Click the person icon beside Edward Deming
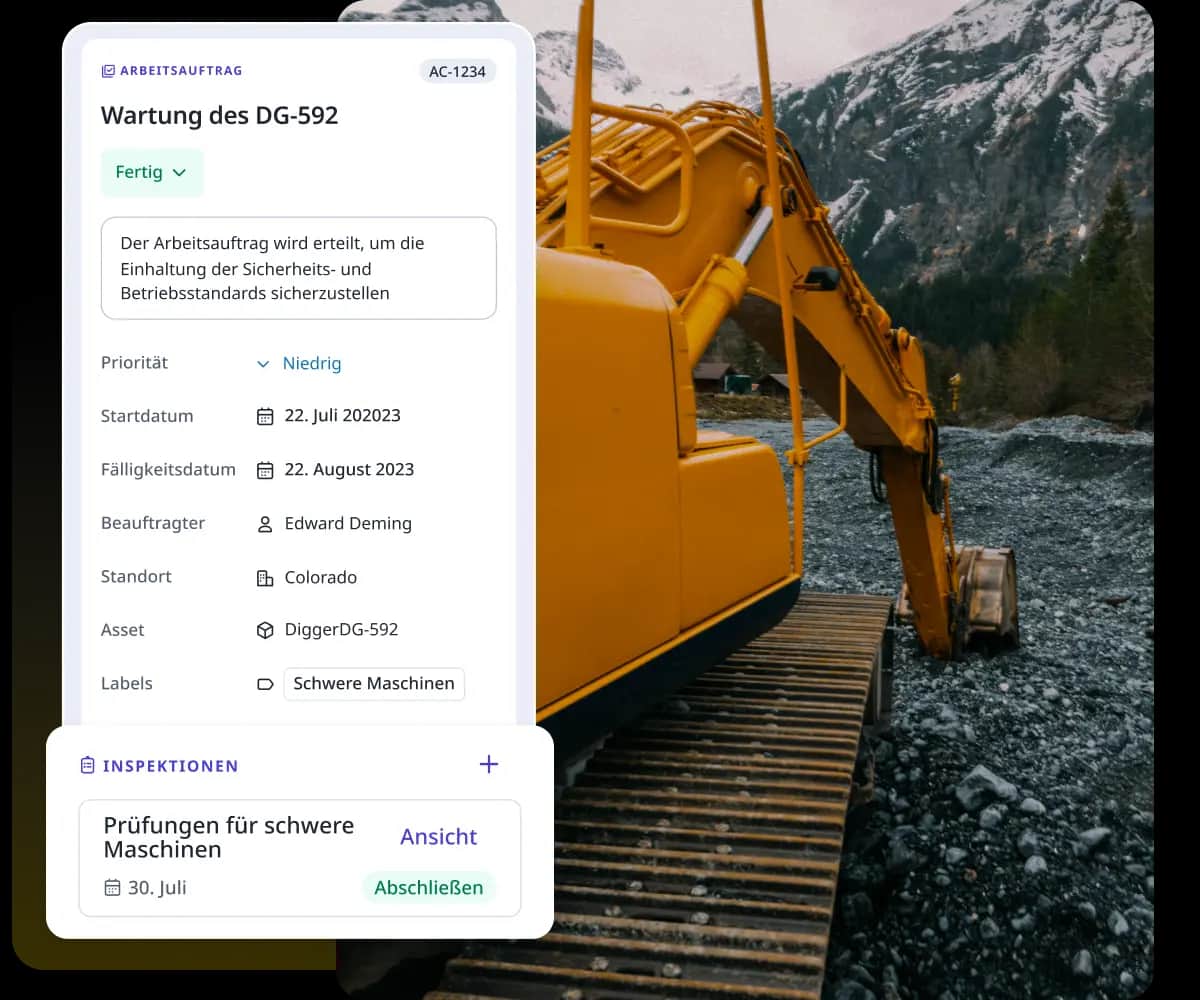This screenshot has width=1200, height=1000. click(x=265, y=524)
